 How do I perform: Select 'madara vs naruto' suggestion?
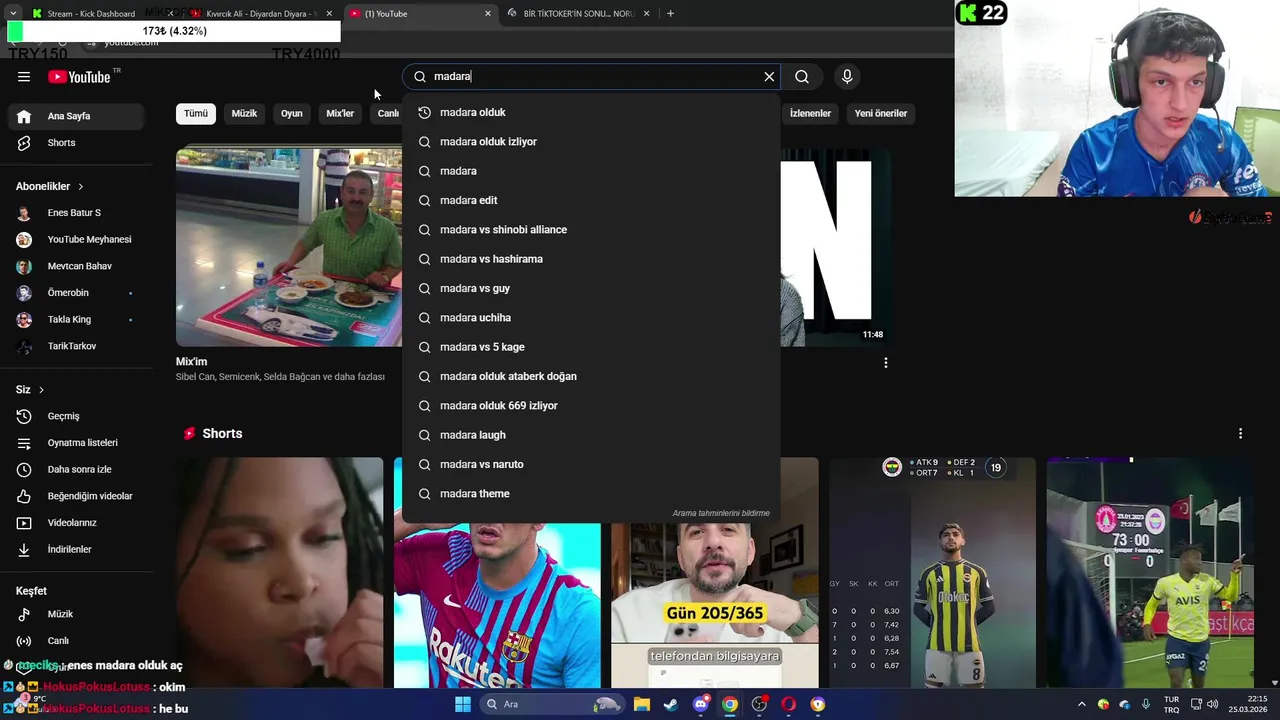[591, 464]
